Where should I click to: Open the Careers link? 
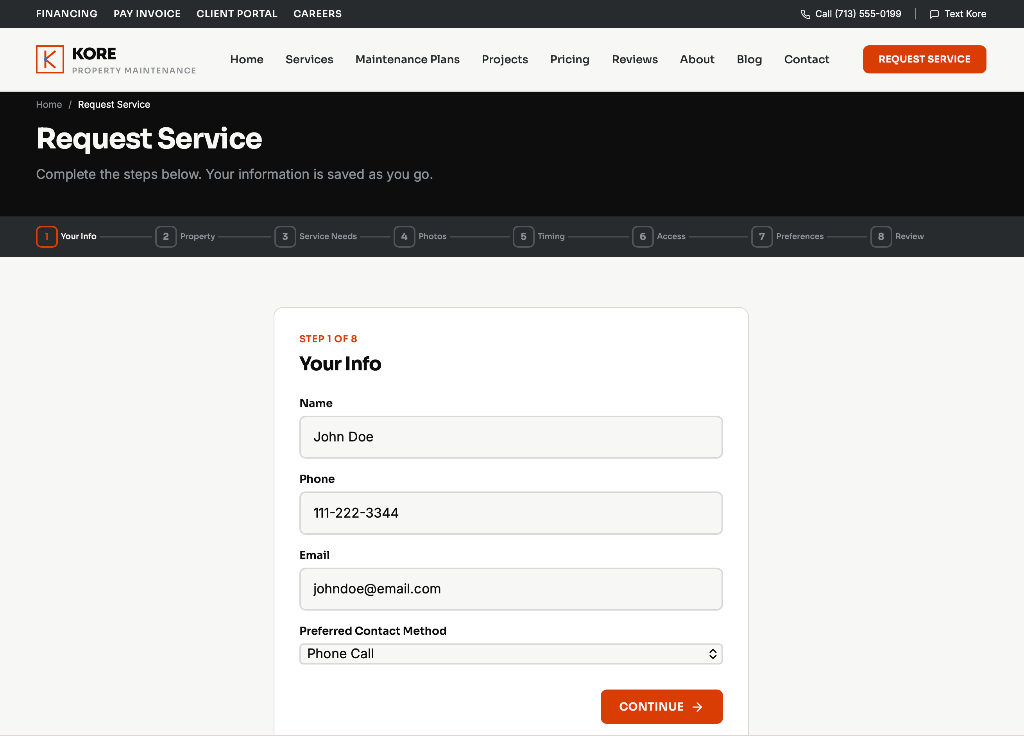[x=317, y=14]
